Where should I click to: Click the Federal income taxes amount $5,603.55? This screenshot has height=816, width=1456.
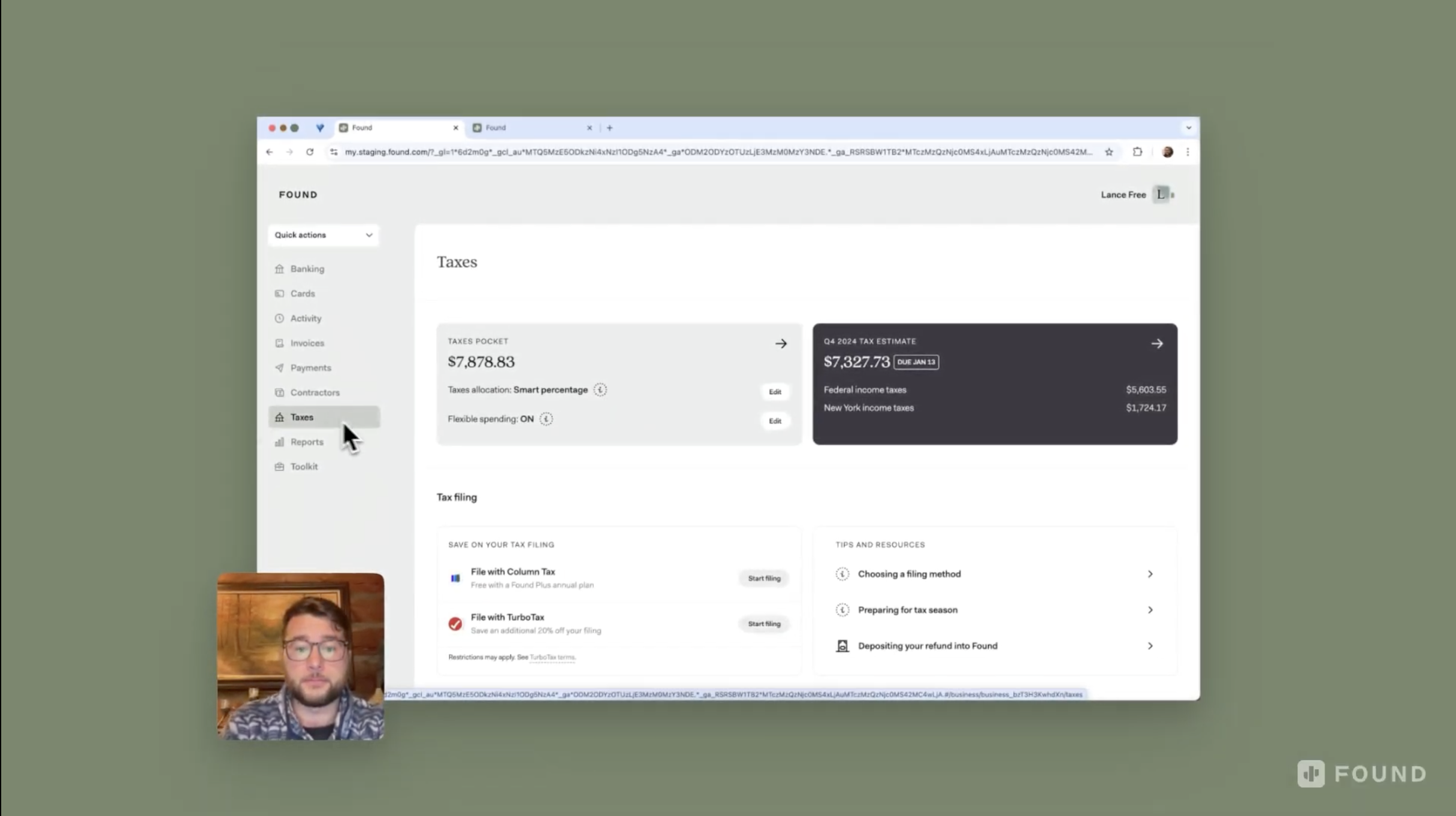click(1146, 390)
